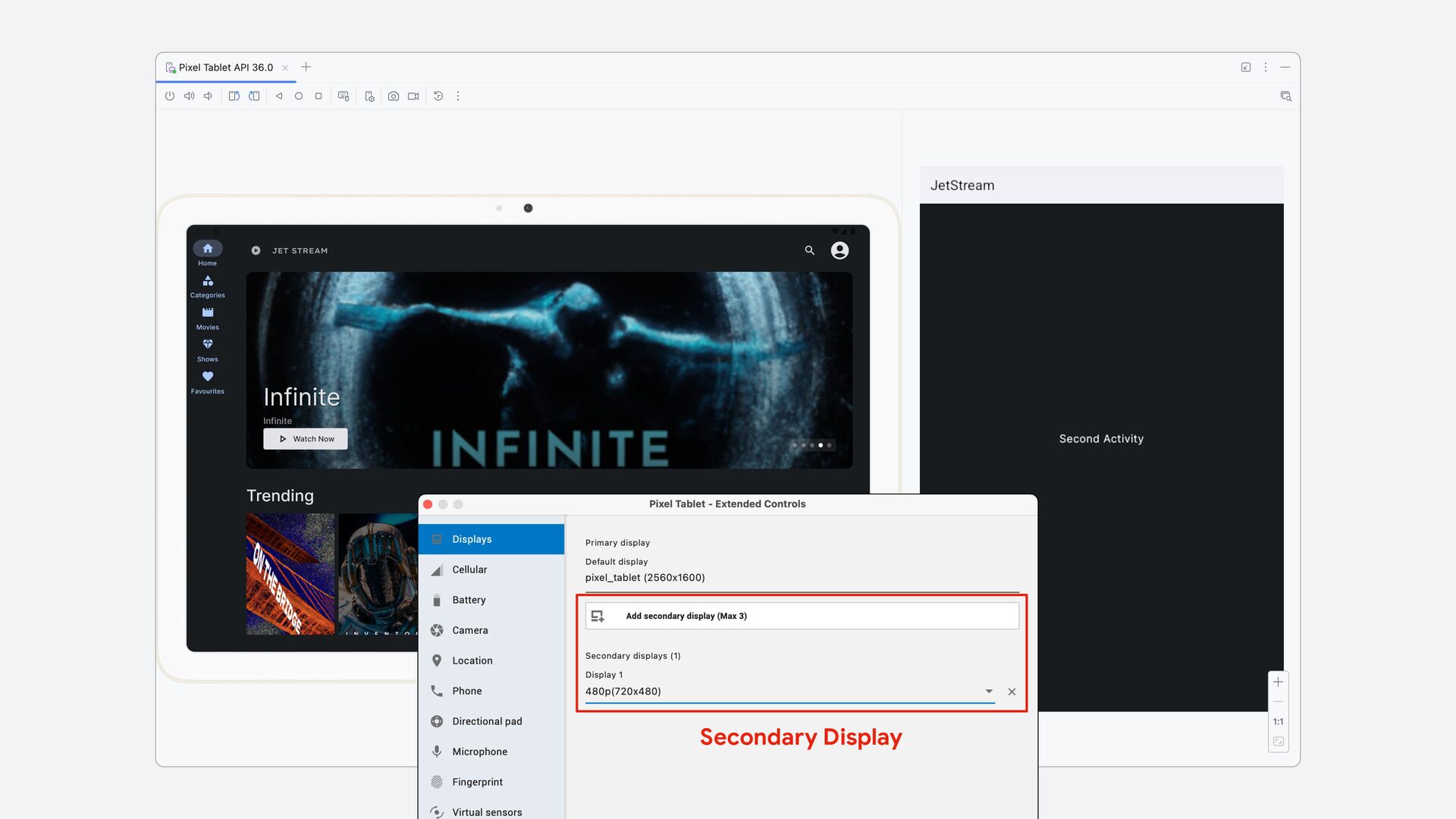Image resolution: width=1456 pixels, height=819 pixels.
Task: Rotate the device right using toolbar icon
Action: coord(254,96)
